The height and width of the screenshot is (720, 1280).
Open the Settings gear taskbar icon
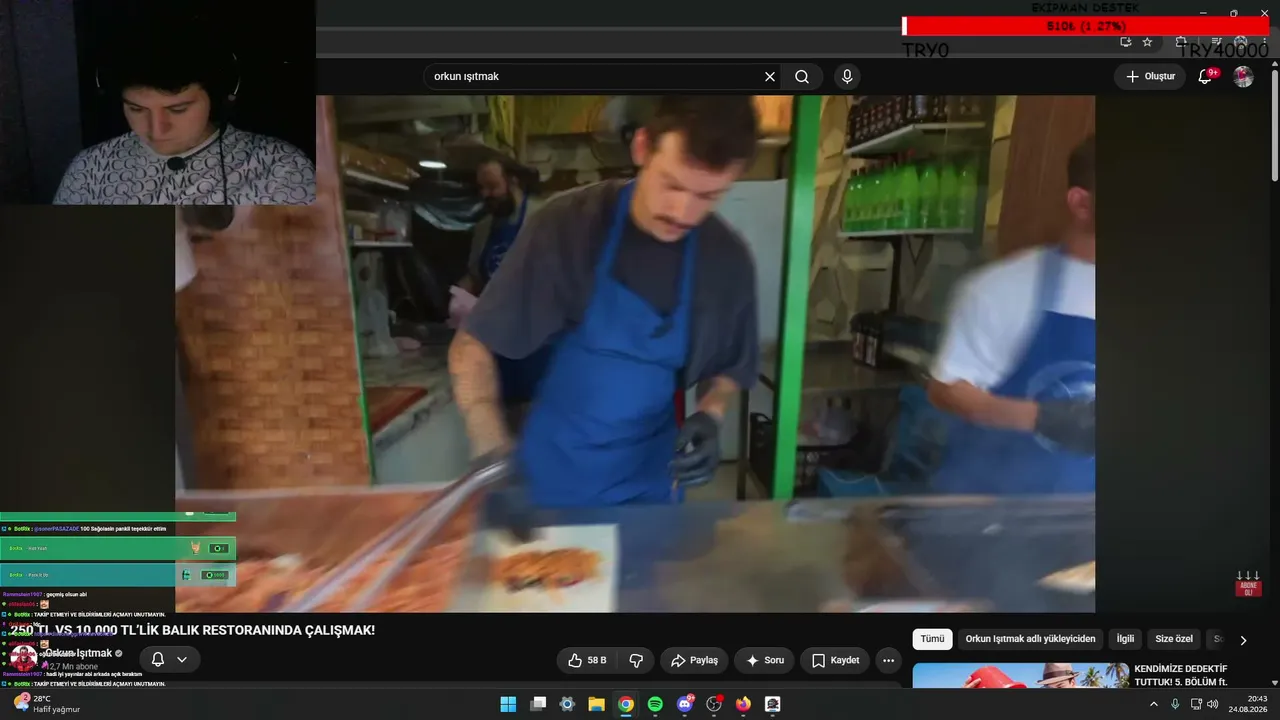tap(567, 704)
